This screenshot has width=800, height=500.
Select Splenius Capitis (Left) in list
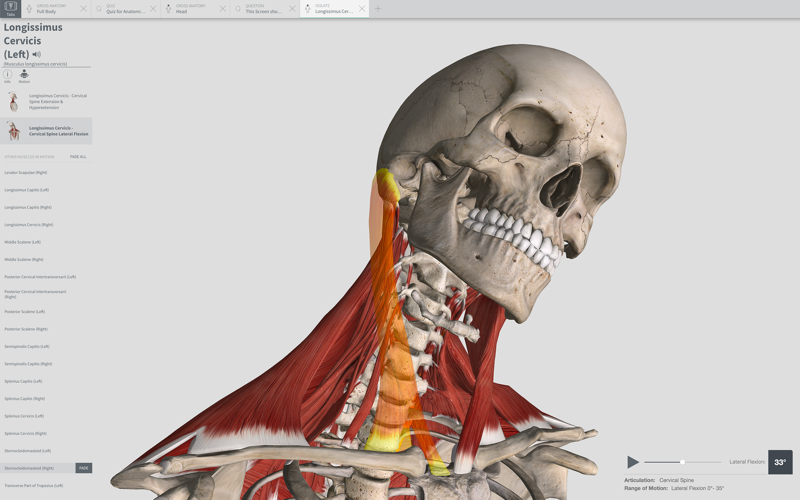(23, 381)
